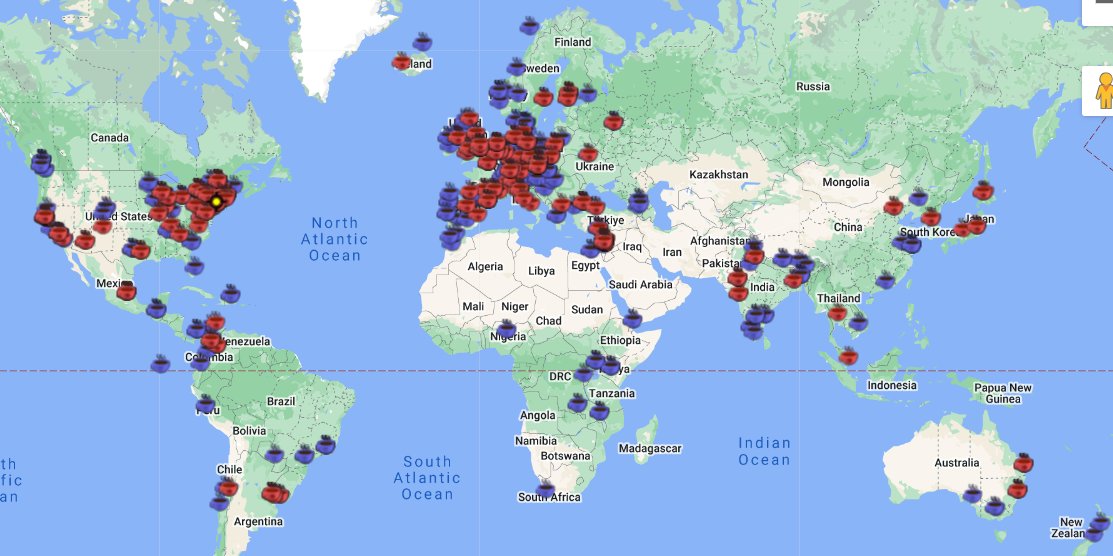The width and height of the screenshot is (1113, 556).
Task: Open the upper blue cup marker in New Zealand
Action: pyautogui.click(x=1100, y=523)
